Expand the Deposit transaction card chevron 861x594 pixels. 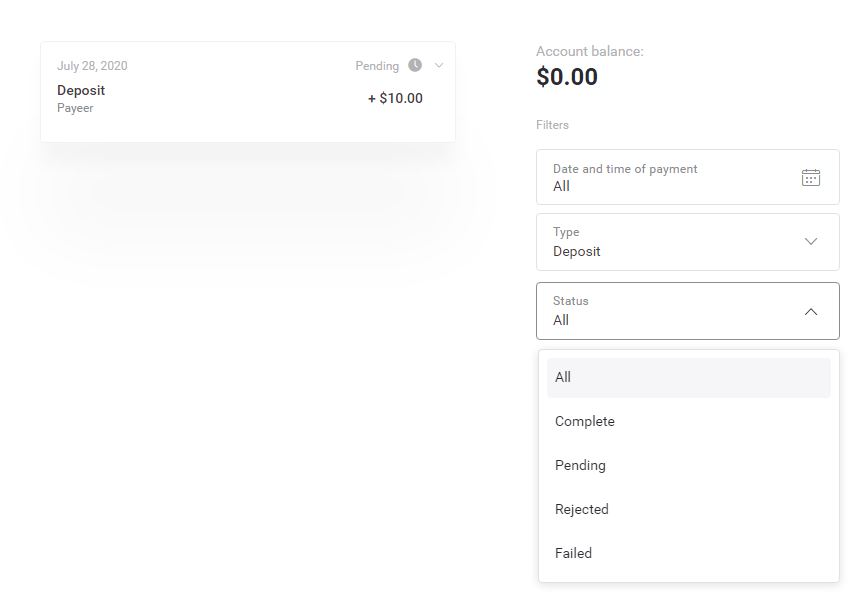(439, 65)
